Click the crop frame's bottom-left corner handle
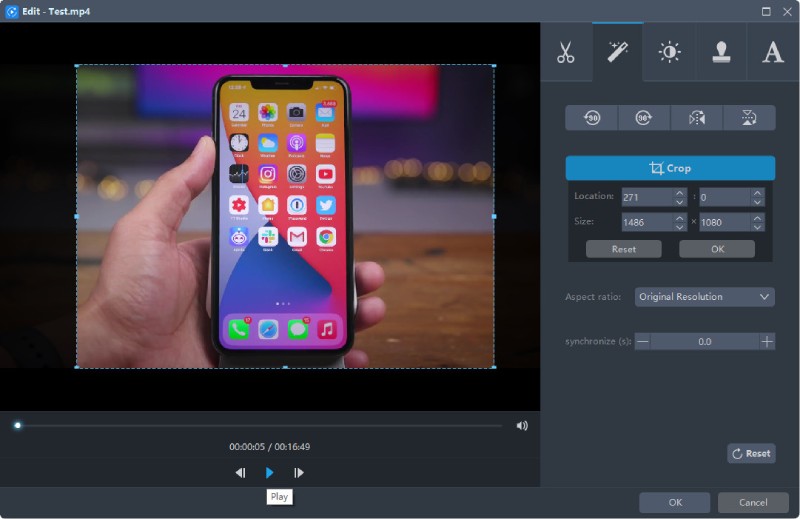 coord(77,367)
